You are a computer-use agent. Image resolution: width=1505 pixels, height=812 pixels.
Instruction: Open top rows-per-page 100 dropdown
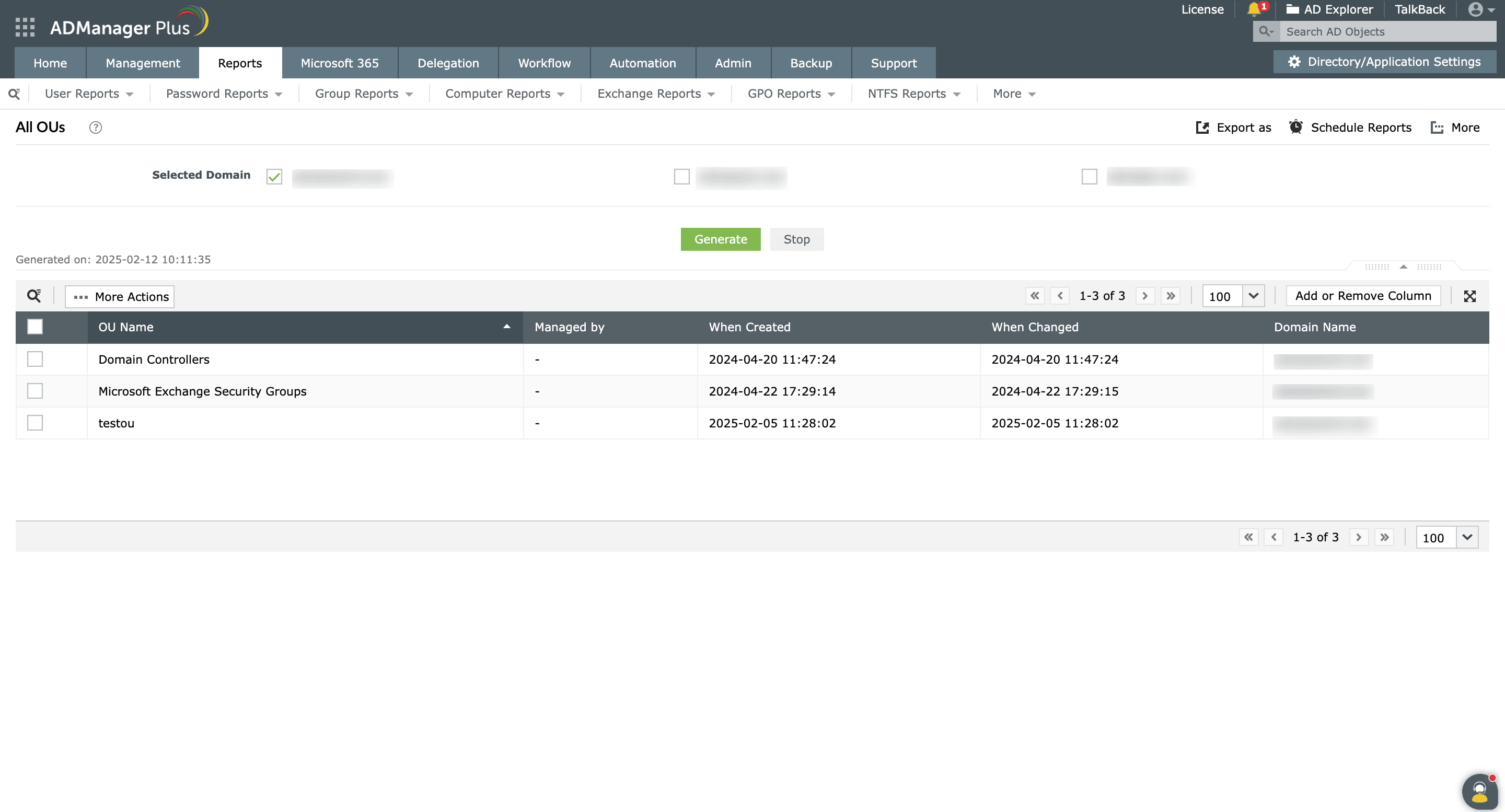pos(1253,296)
